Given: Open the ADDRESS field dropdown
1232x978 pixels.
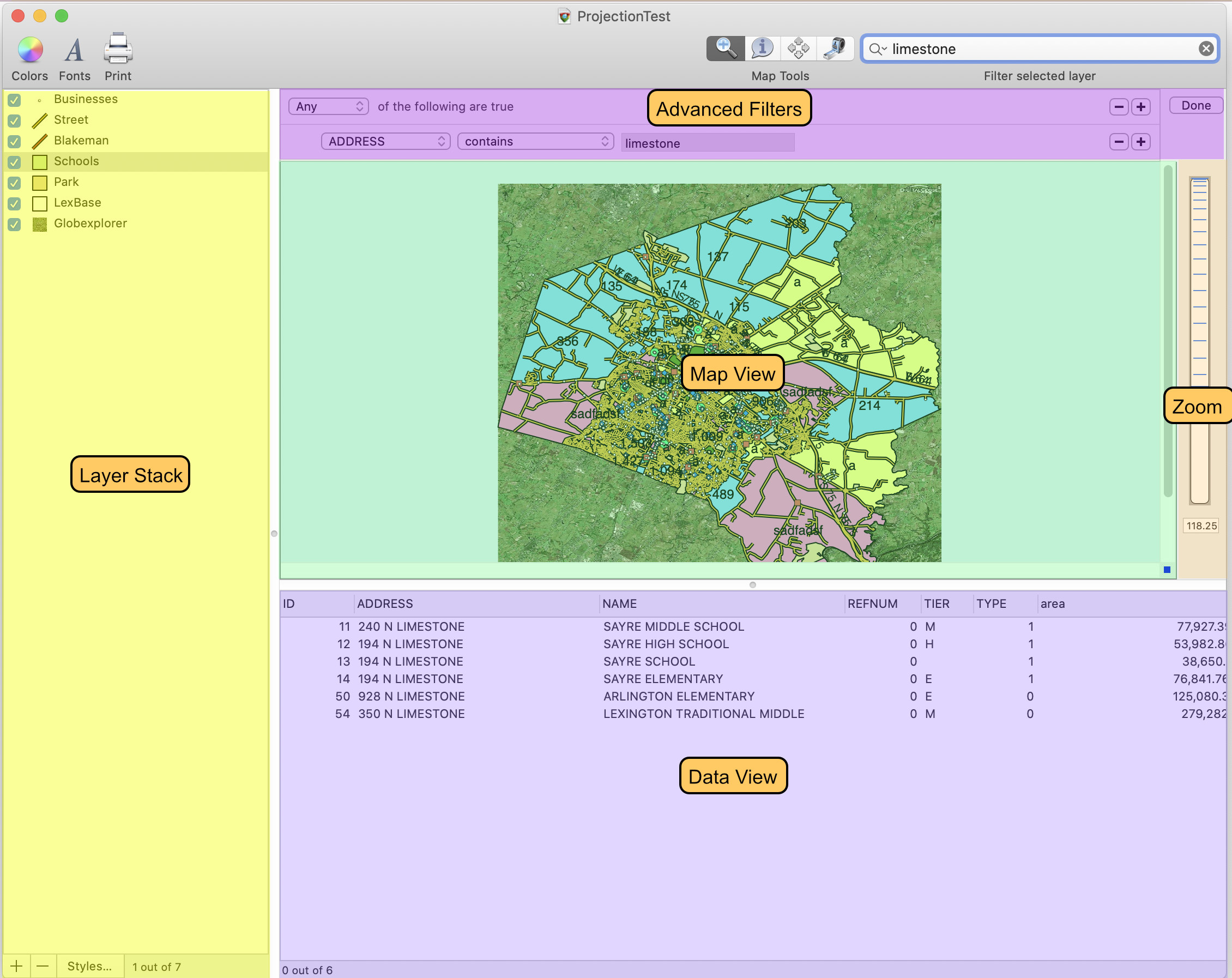Looking at the screenshot, I should (386, 141).
